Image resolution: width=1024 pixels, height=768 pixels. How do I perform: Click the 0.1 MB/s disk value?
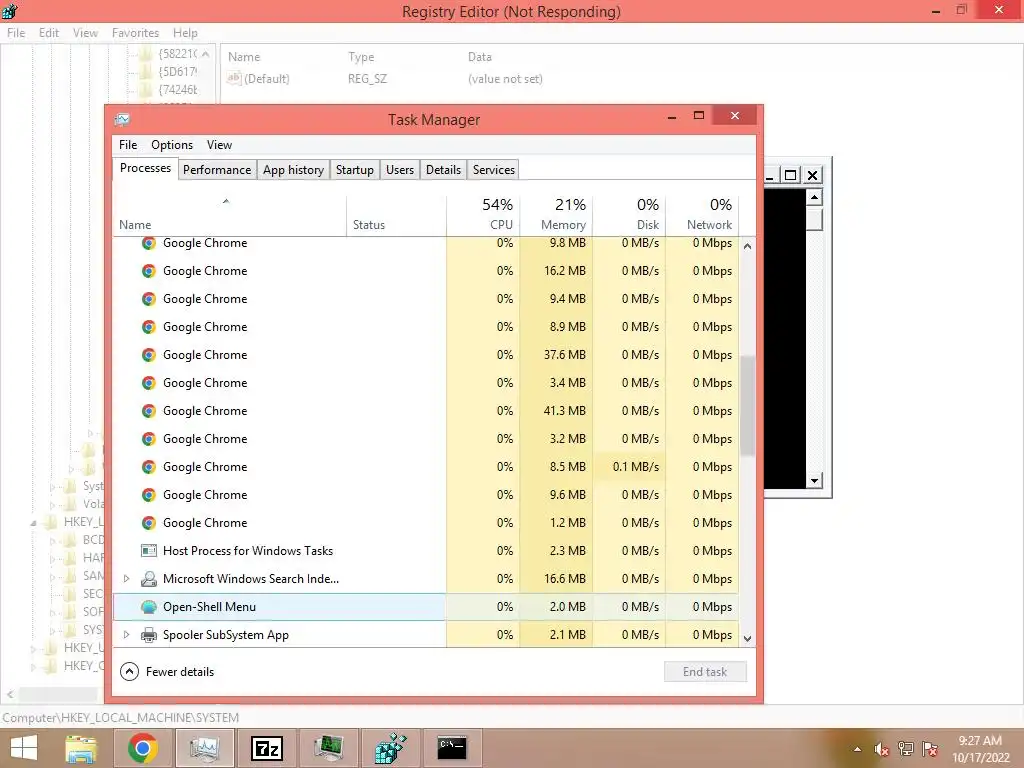tap(635, 467)
